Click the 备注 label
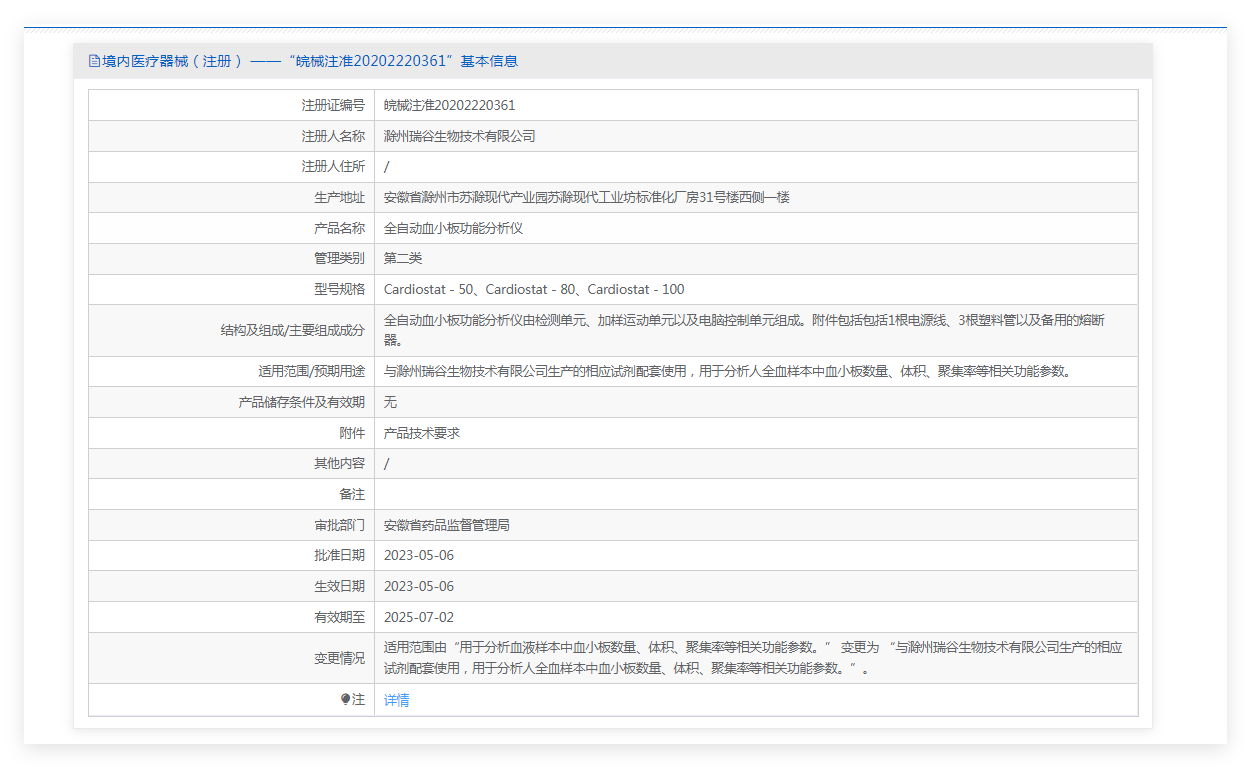This screenshot has height=768, width=1251. coord(352,494)
